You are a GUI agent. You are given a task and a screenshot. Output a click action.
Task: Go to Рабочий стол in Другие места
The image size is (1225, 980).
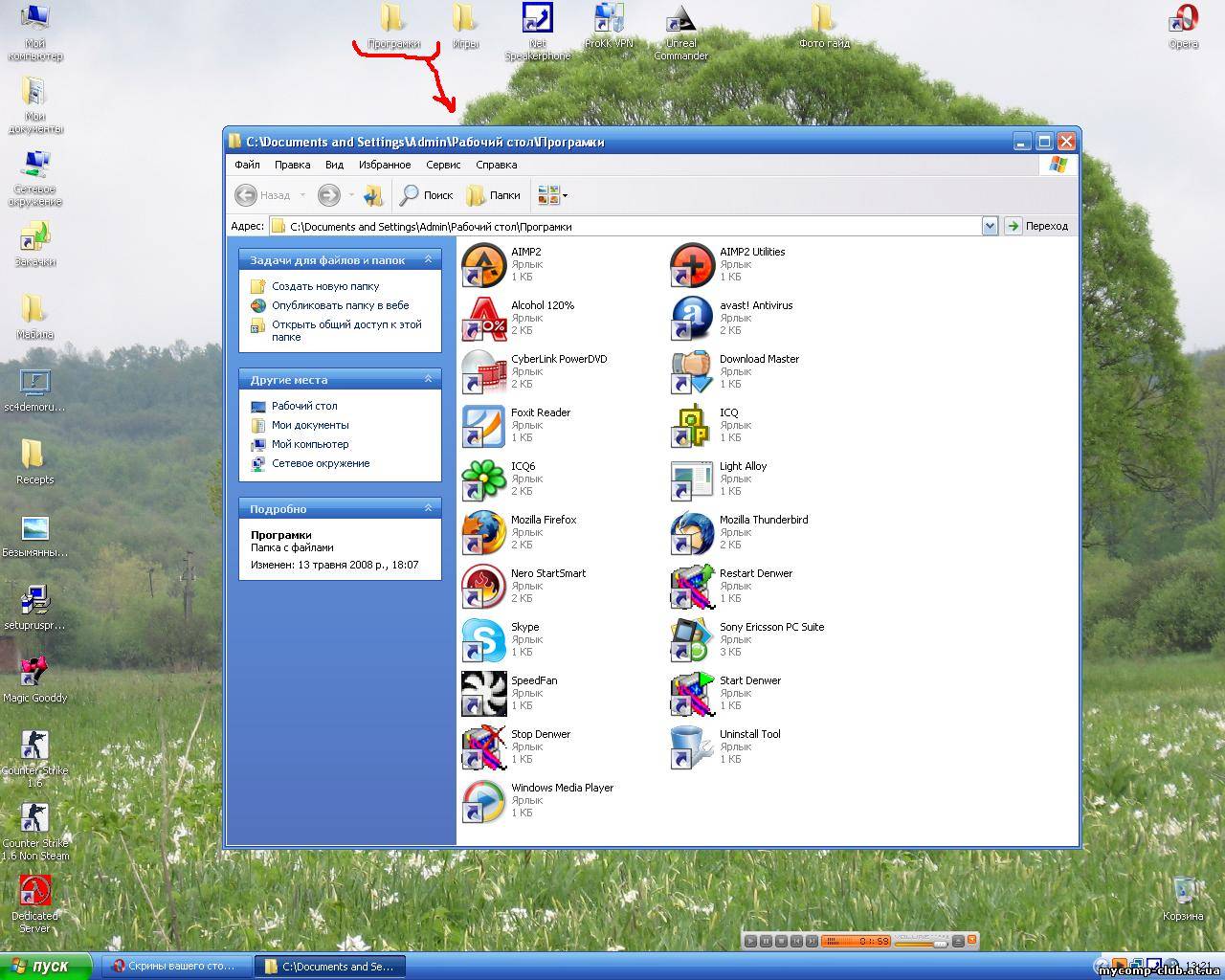[304, 406]
